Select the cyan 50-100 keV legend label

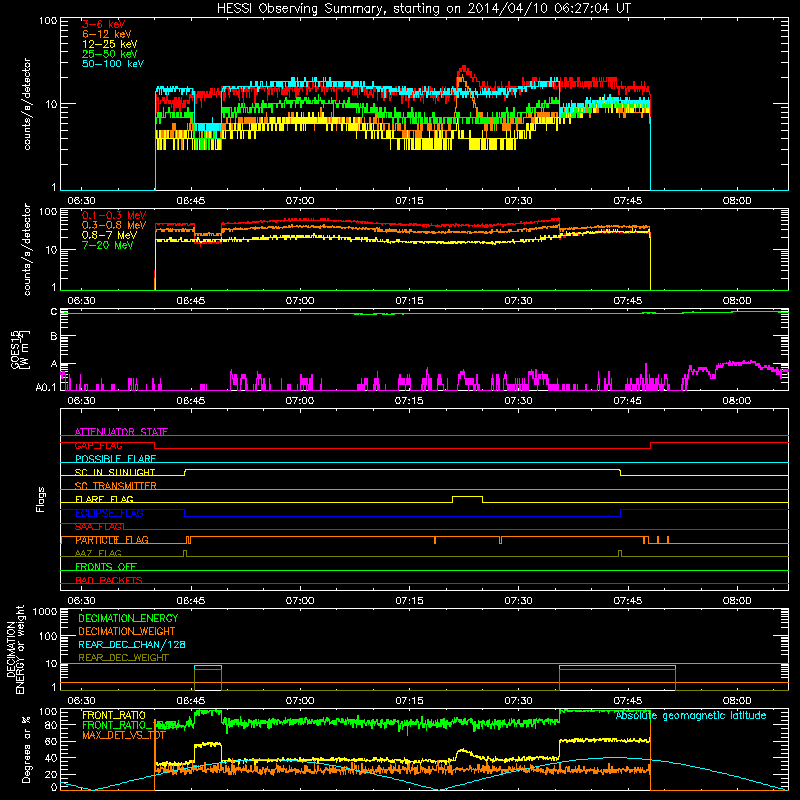tap(113, 64)
